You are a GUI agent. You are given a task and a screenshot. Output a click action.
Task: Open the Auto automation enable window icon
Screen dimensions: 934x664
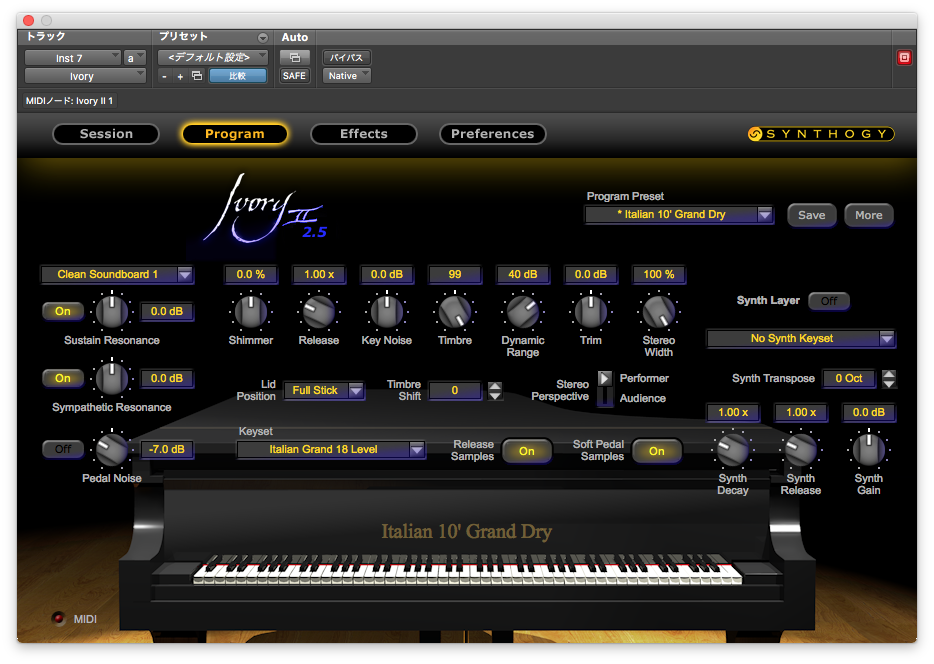click(295, 58)
